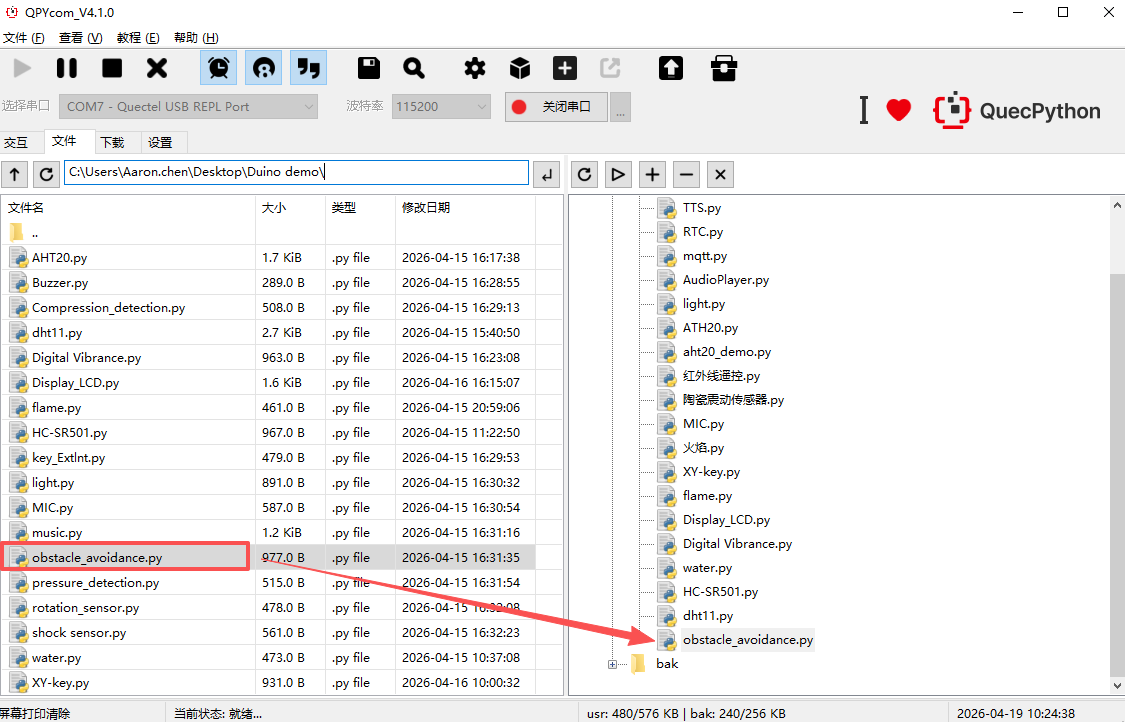Open the toolbox icon
The height and width of the screenshot is (722, 1125).
724,68
